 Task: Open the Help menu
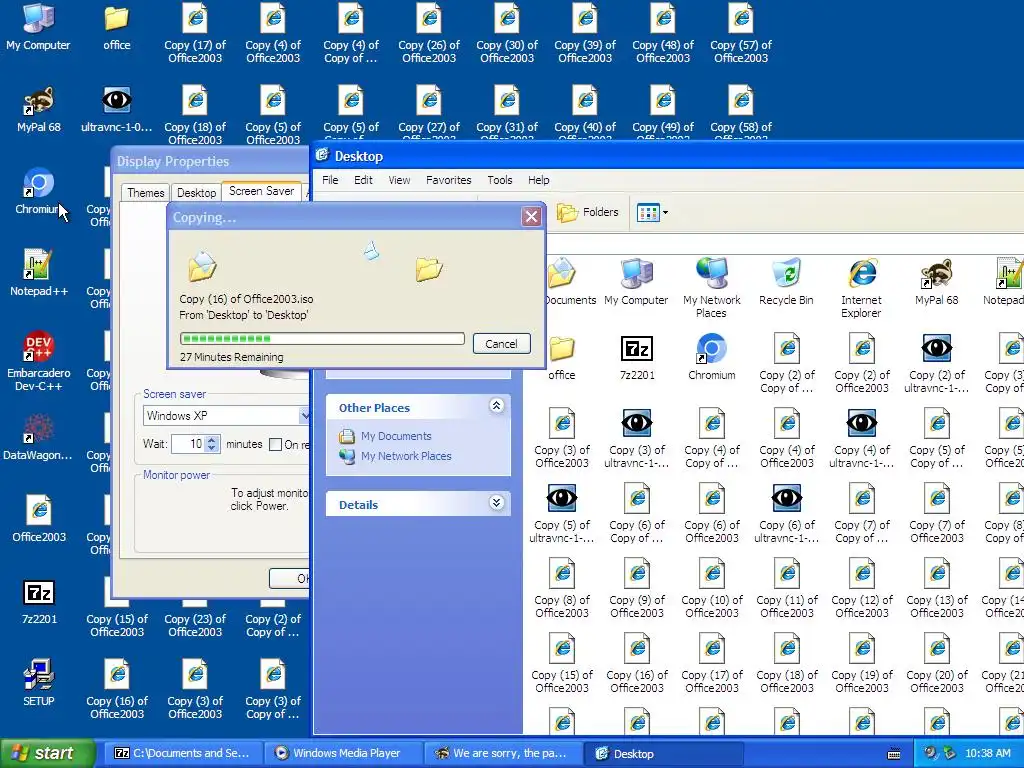coord(539,180)
